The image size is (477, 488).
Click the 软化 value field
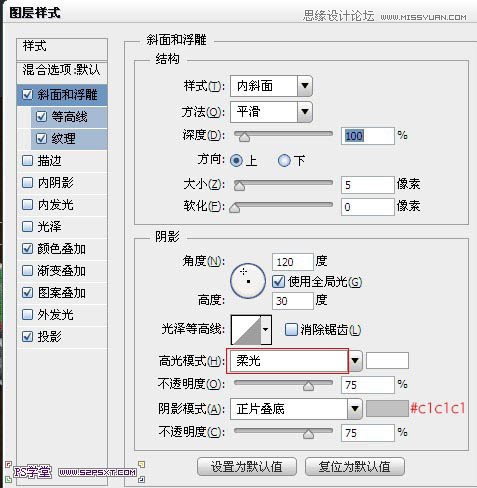pyautogui.click(x=368, y=207)
